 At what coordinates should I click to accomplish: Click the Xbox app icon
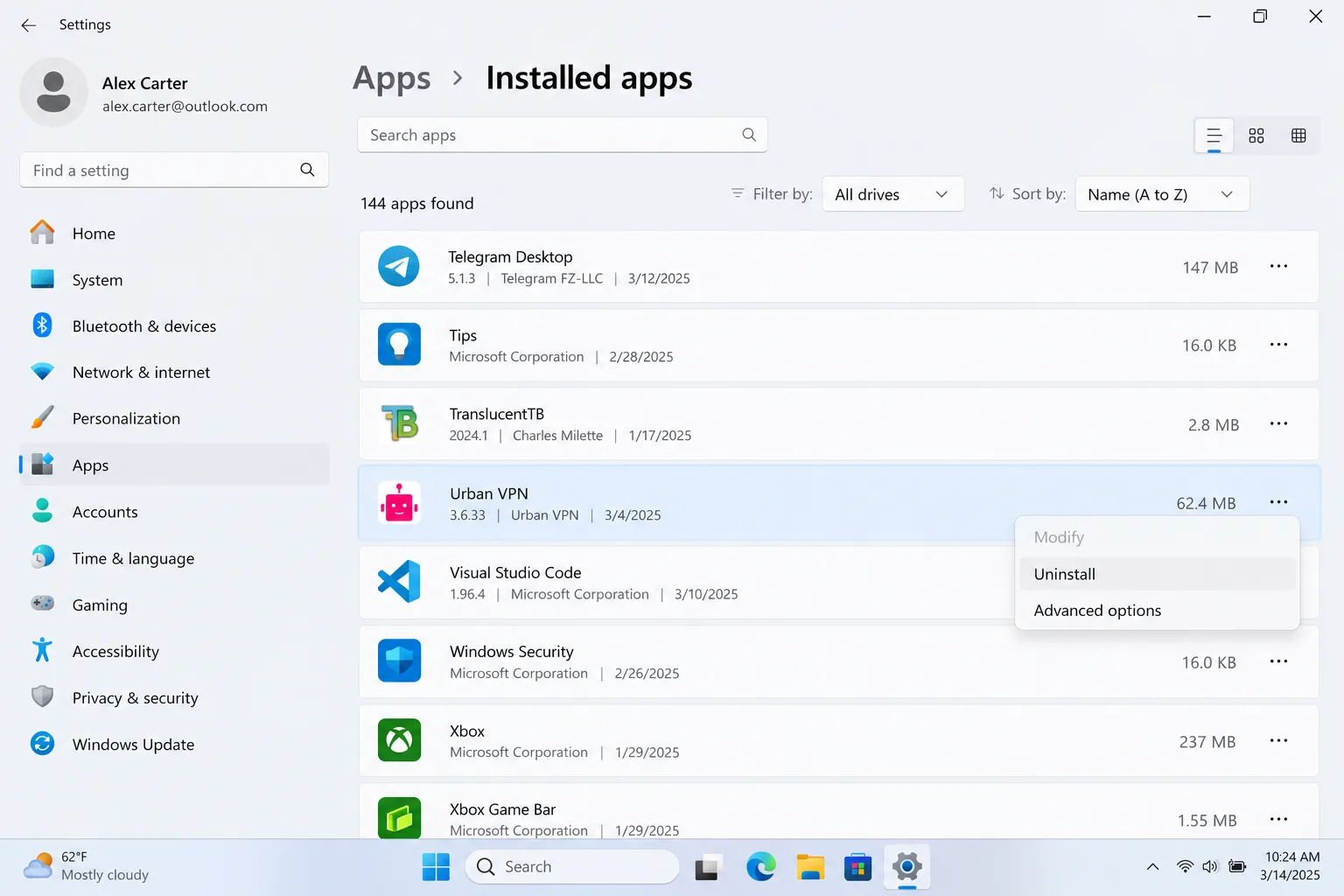coord(399,740)
